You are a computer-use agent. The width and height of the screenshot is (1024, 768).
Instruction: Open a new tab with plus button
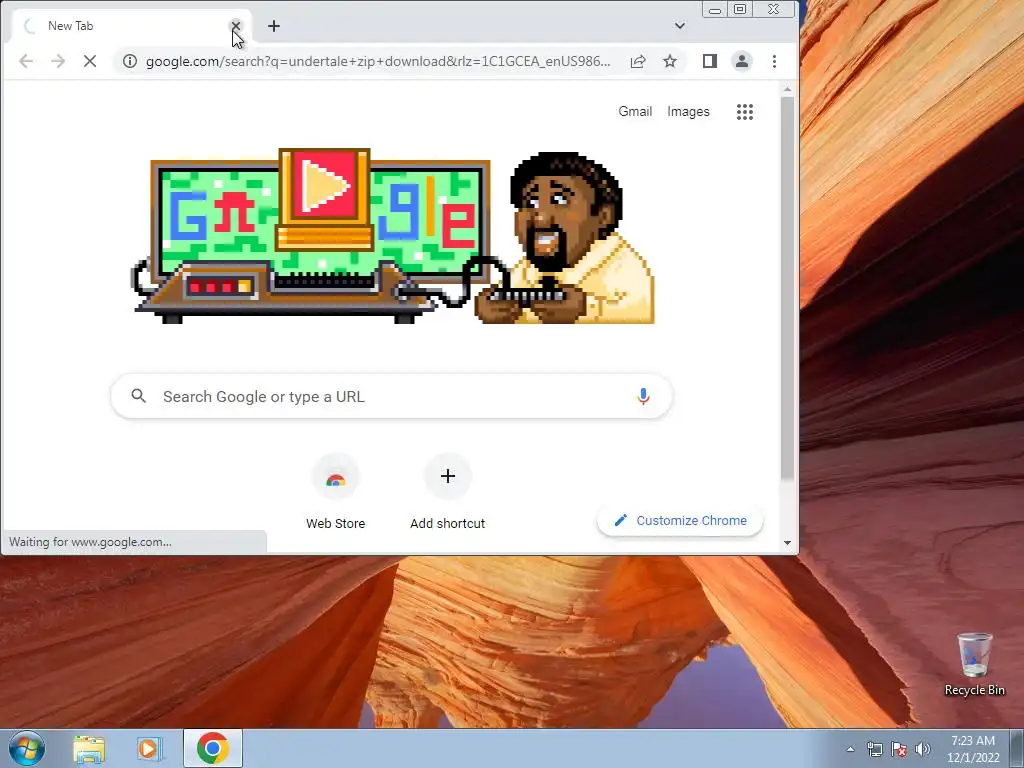pos(274,26)
